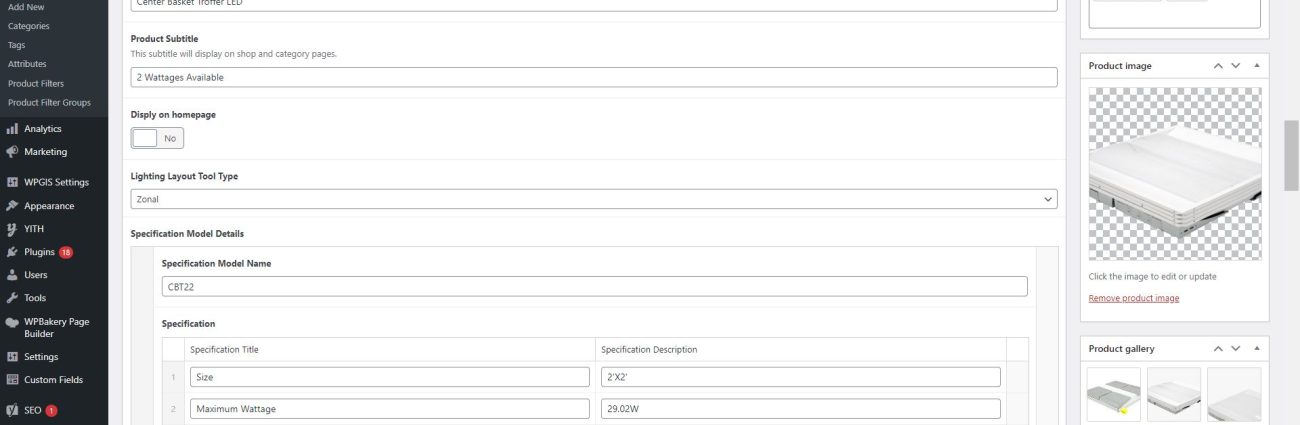Viewport: 1300px width, 425px height.
Task: Click the Plugins plug icon
Action: coord(12,252)
